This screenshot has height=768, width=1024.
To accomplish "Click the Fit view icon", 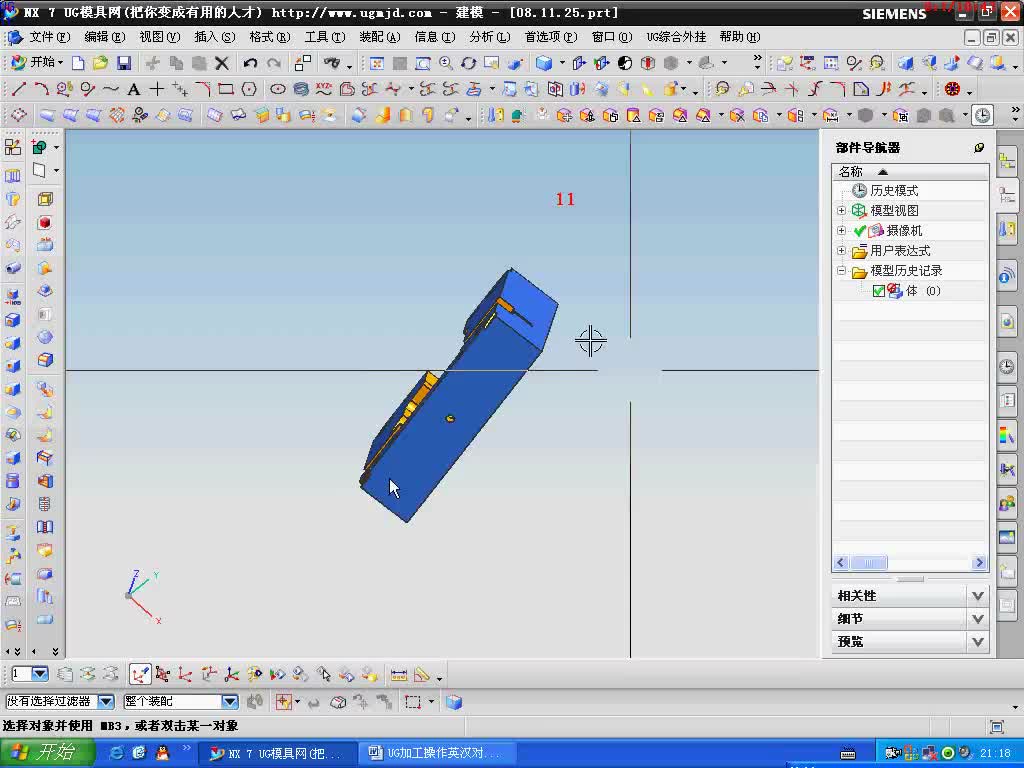I will point(377,63).
